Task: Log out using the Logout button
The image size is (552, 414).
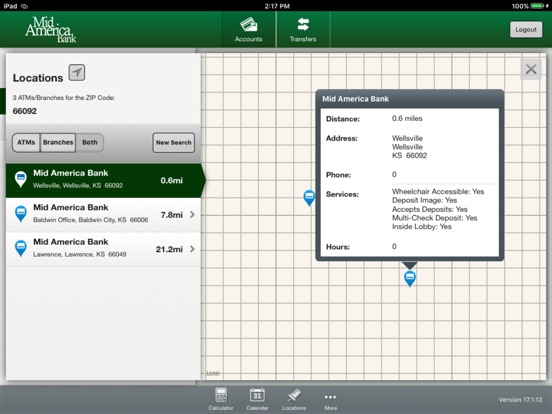Action: pos(526,30)
